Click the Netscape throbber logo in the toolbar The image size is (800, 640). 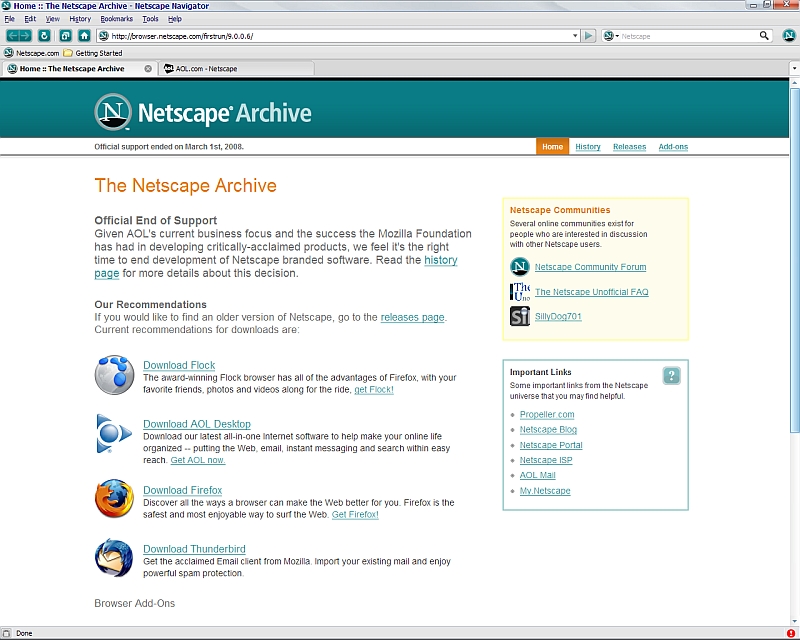[x=789, y=36]
